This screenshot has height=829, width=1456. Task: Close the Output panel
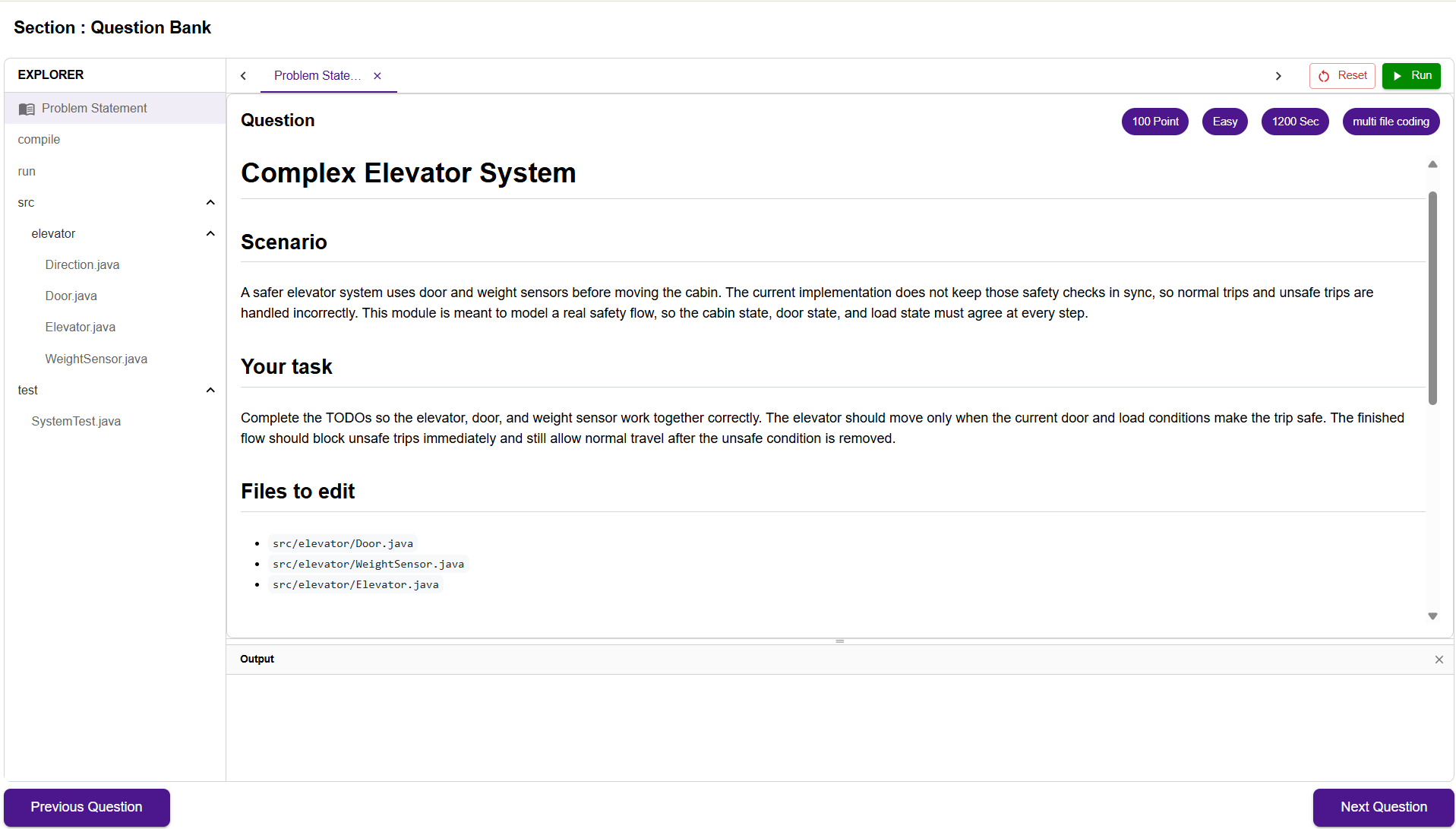(1439, 660)
